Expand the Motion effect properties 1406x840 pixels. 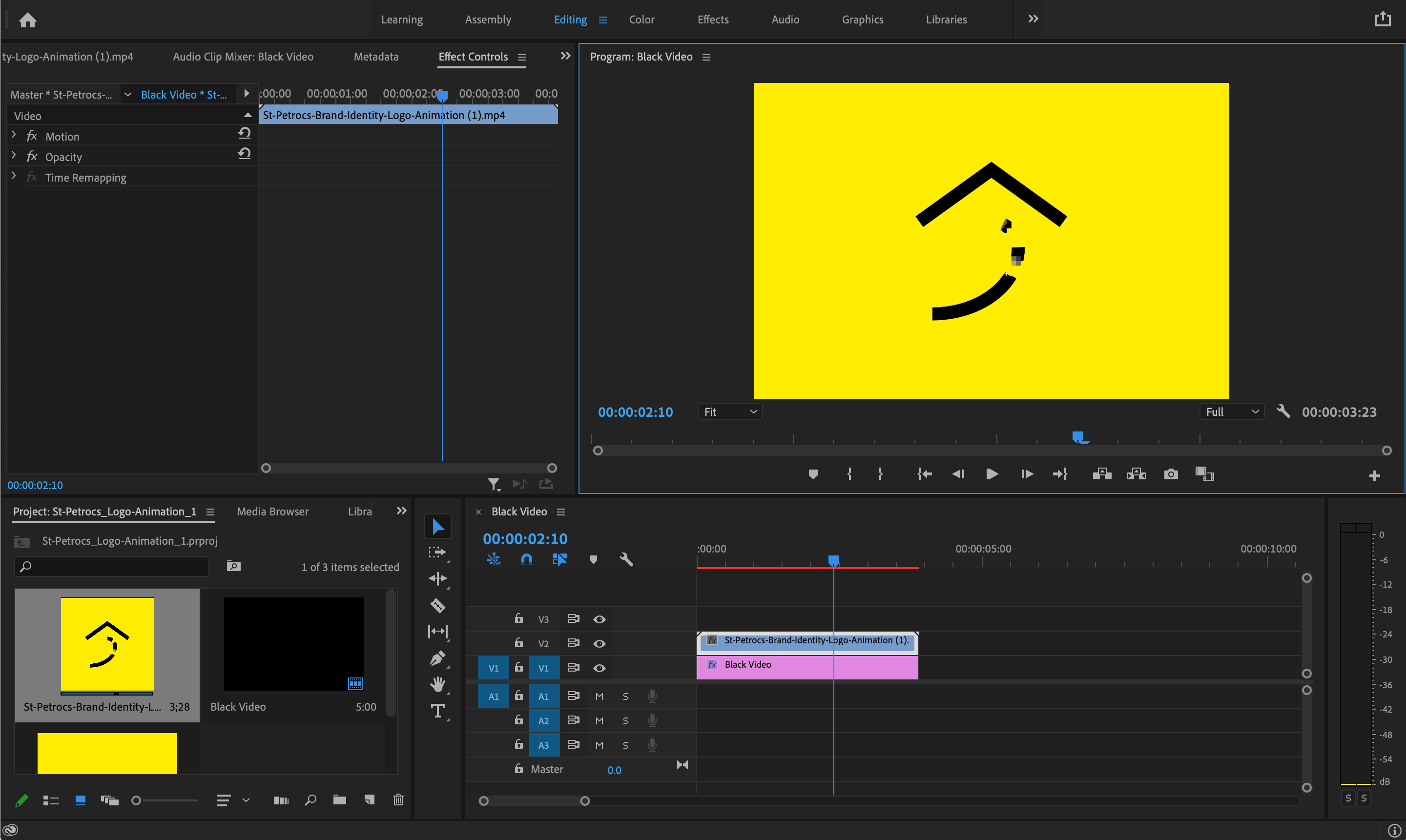click(x=14, y=136)
